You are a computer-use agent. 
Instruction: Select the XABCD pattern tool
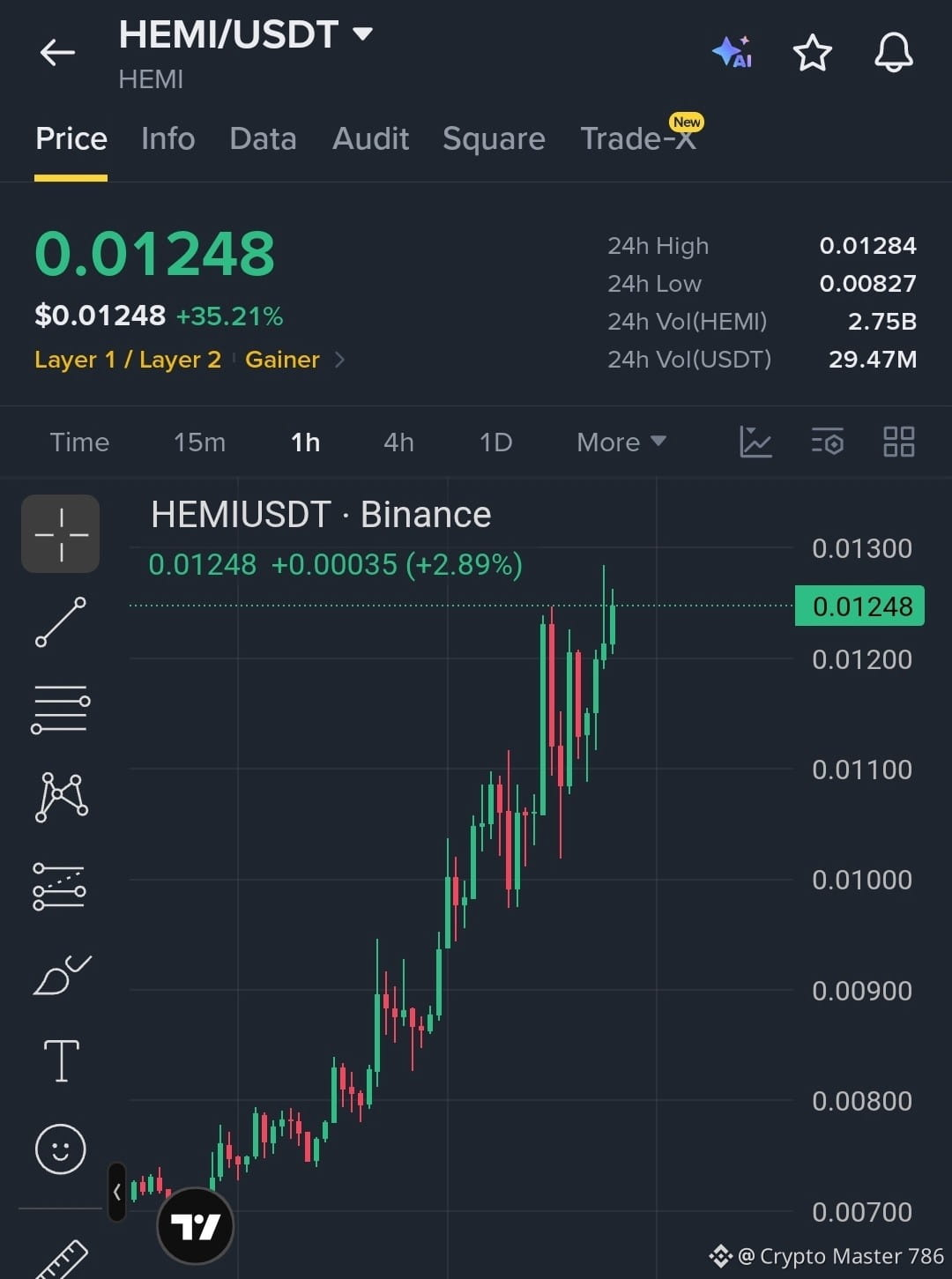pos(61,797)
